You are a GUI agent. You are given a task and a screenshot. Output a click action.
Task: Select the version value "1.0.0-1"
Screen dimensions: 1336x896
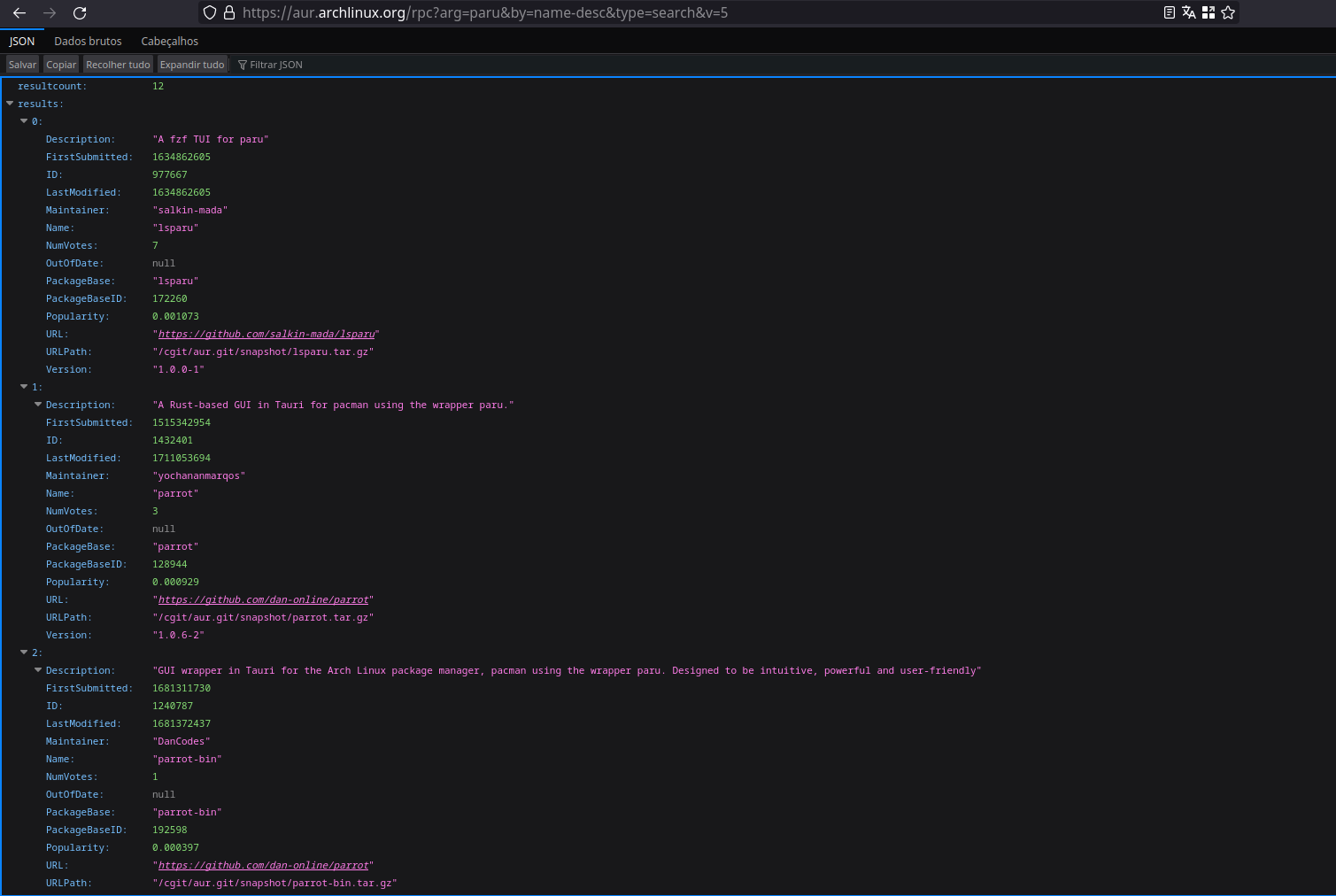(x=179, y=369)
